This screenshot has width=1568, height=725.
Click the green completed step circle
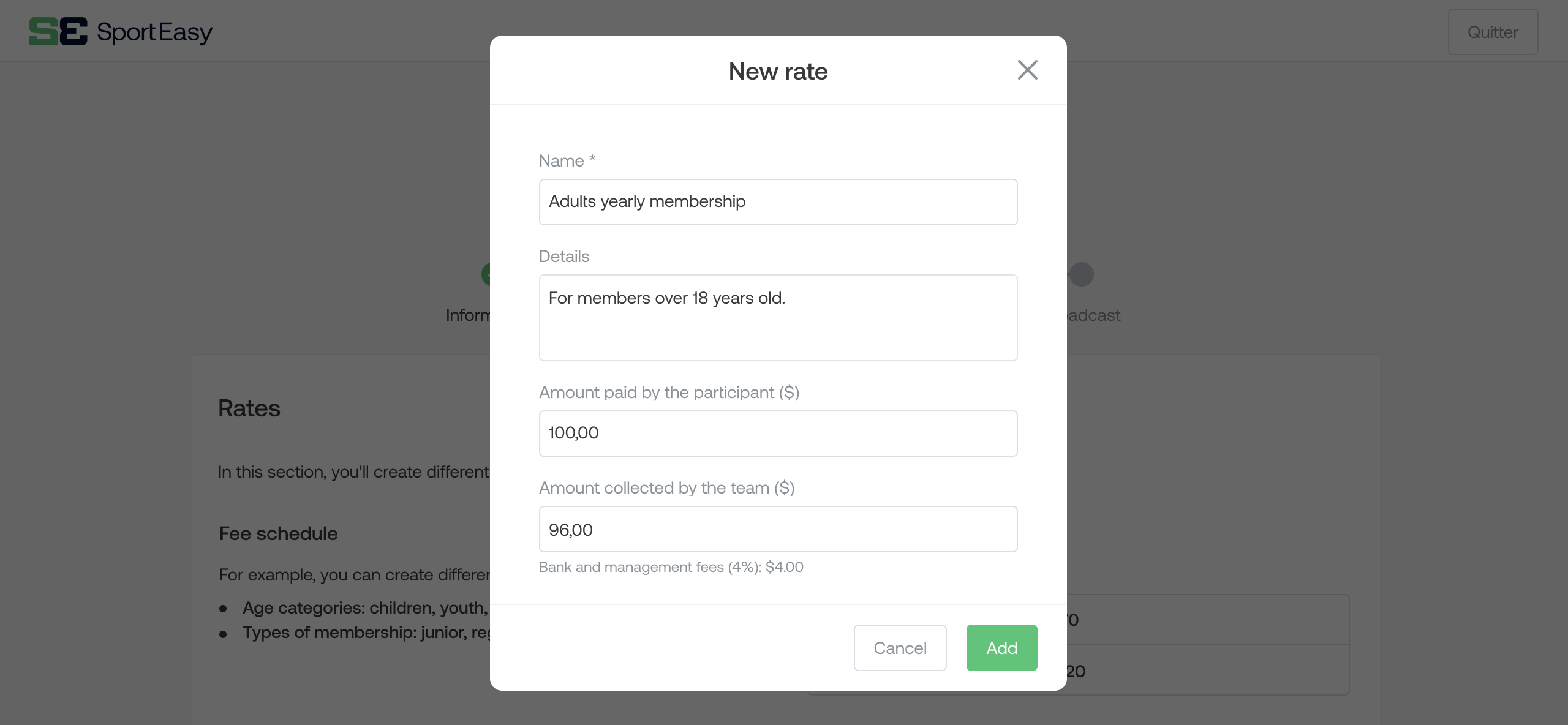(486, 274)
